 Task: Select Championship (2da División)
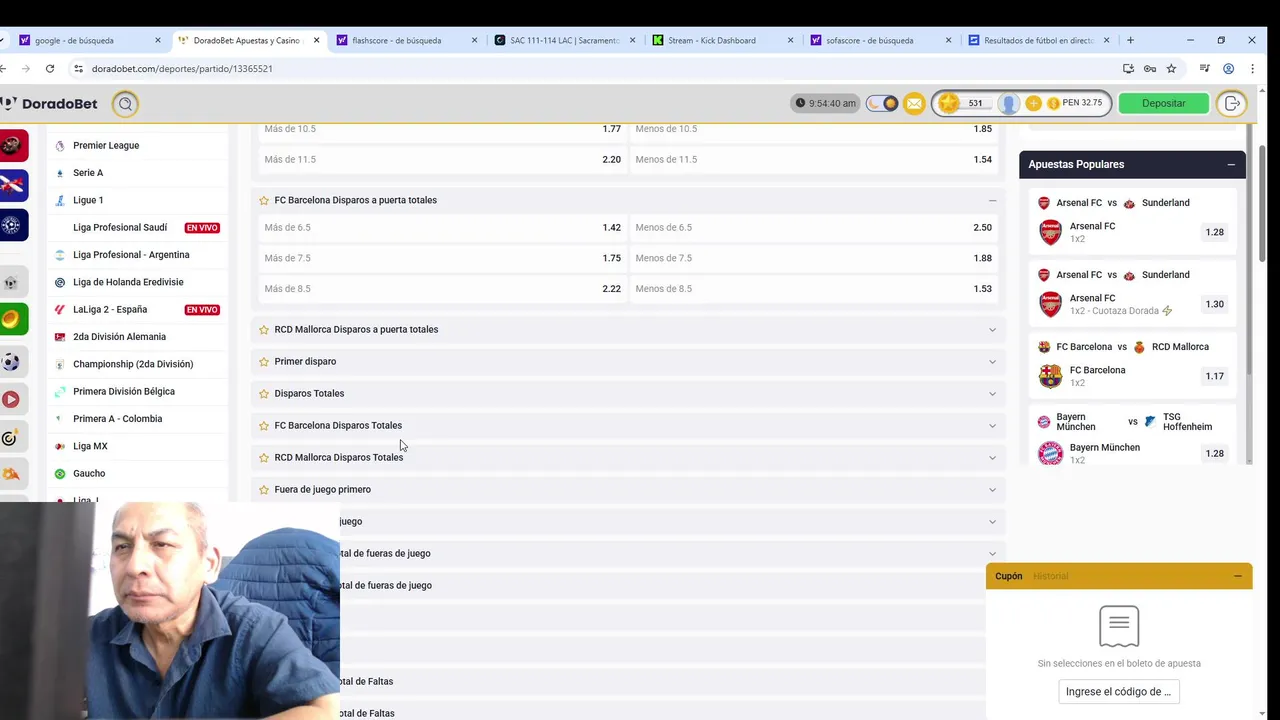(133, 364)
